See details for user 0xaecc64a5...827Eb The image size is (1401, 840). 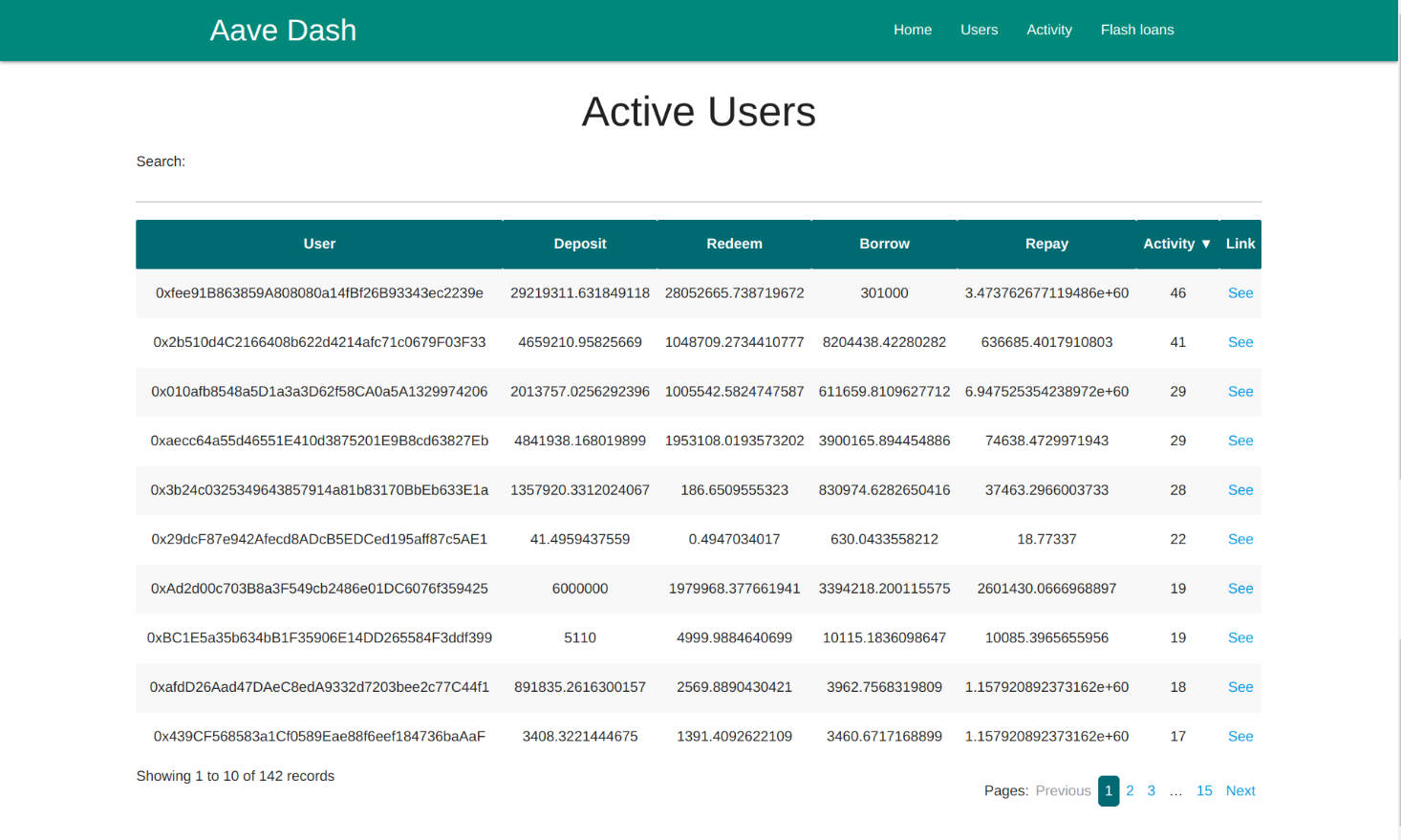click(x=1240, y=441)
